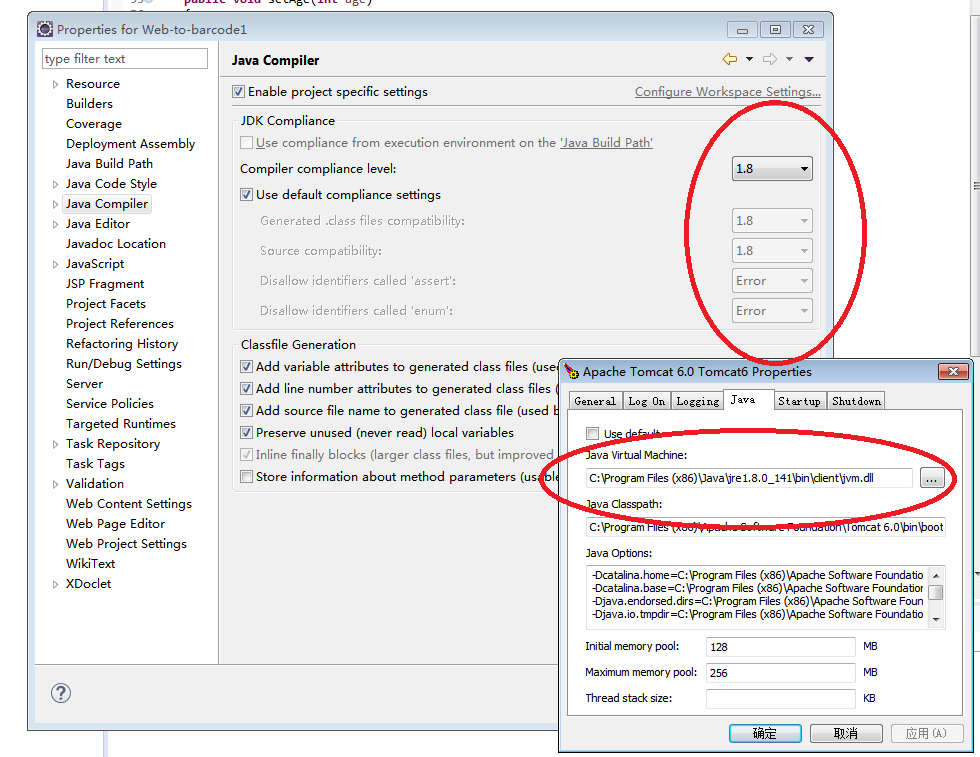Click the Java Classpath field
This screenshot has width=980, height=757.
(766, 527)
